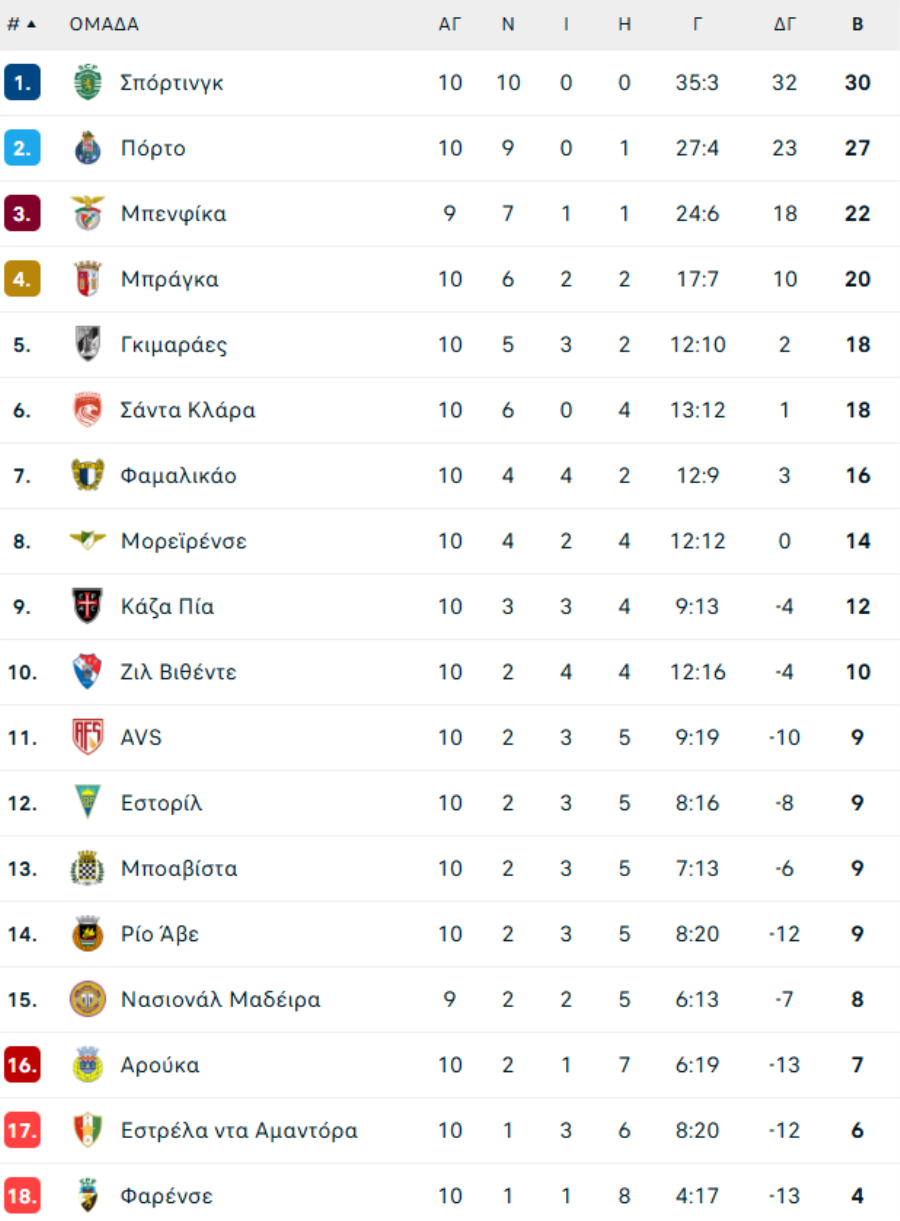
Task: Click the Santa Clara red crest icon
Action: [x=88, y=410]
